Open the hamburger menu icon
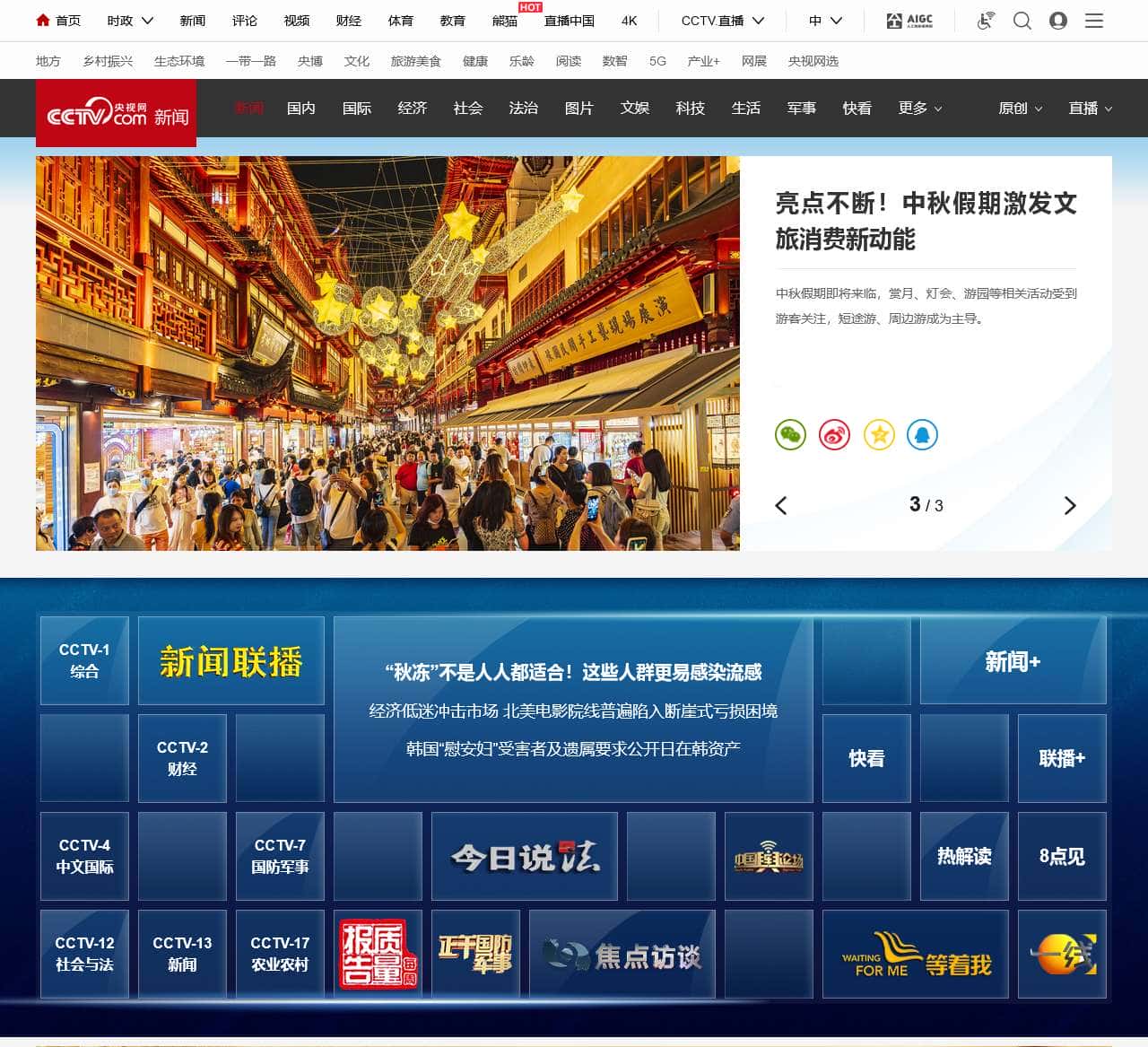 tap(1094, 21)
